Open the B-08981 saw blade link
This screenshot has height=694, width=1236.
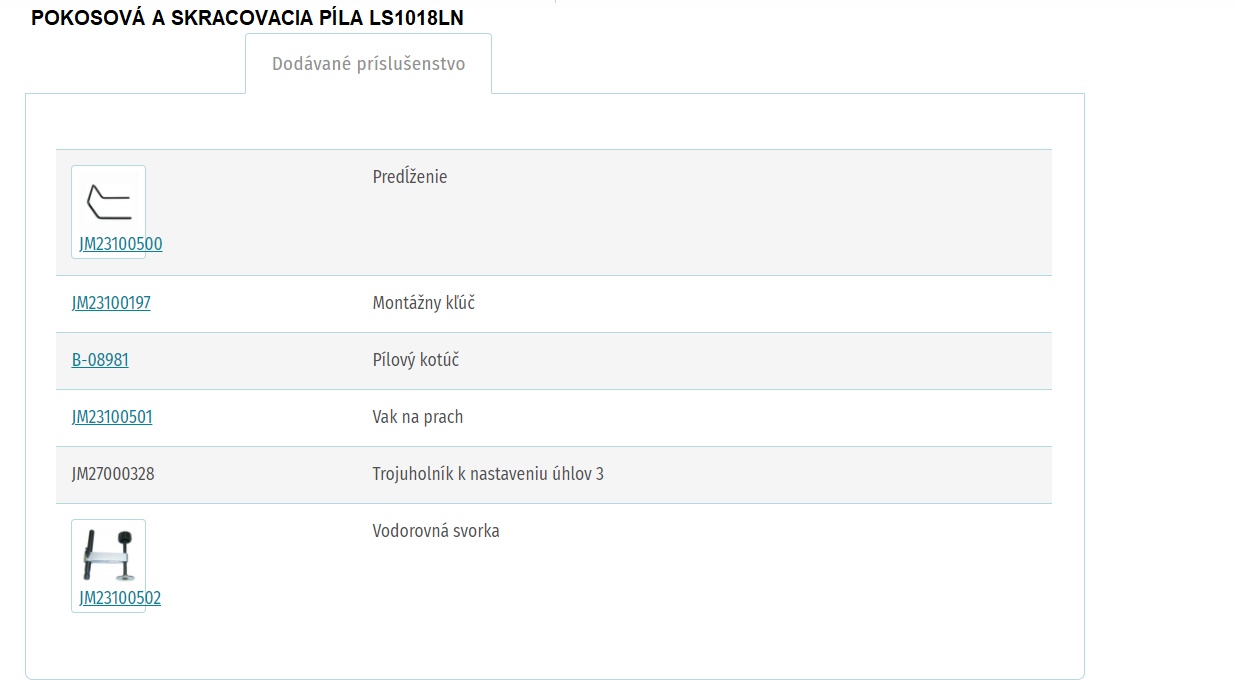pyautogui.click(x=100, y=360)
